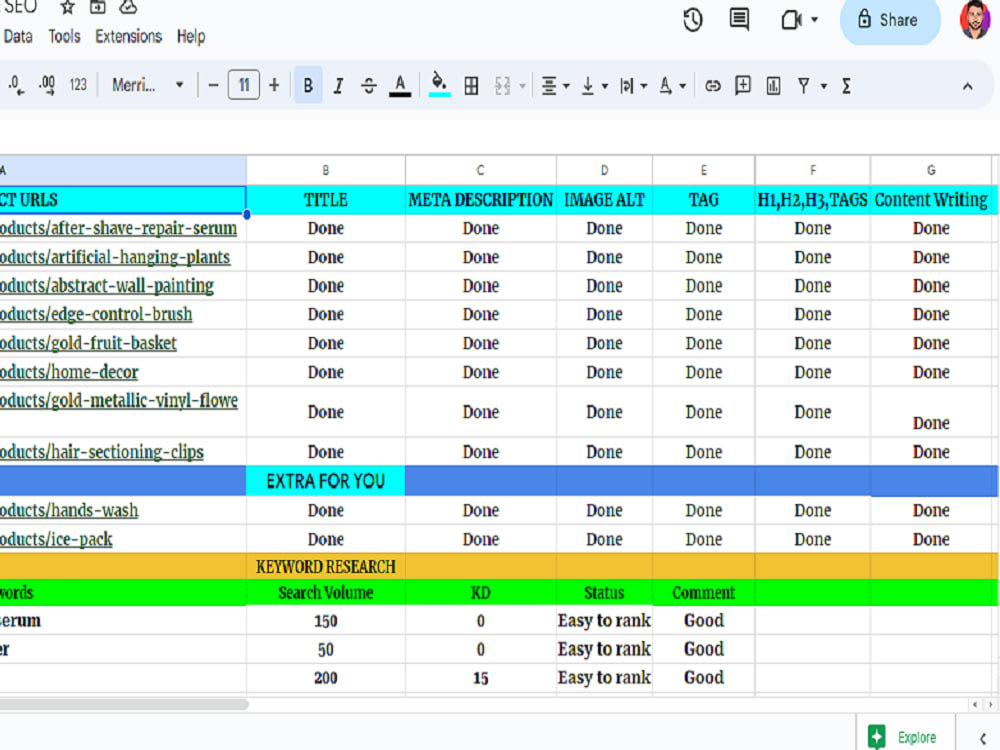The width and height of the screenshot is (1000, 750).
Task: Open text wrapping dropdown
Action: point(633,85)
